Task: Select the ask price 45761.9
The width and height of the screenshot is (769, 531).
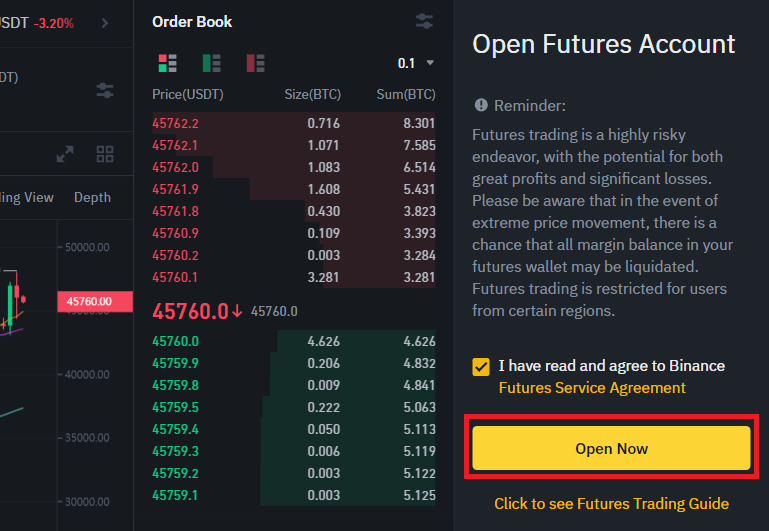Action: pos(176,189)
